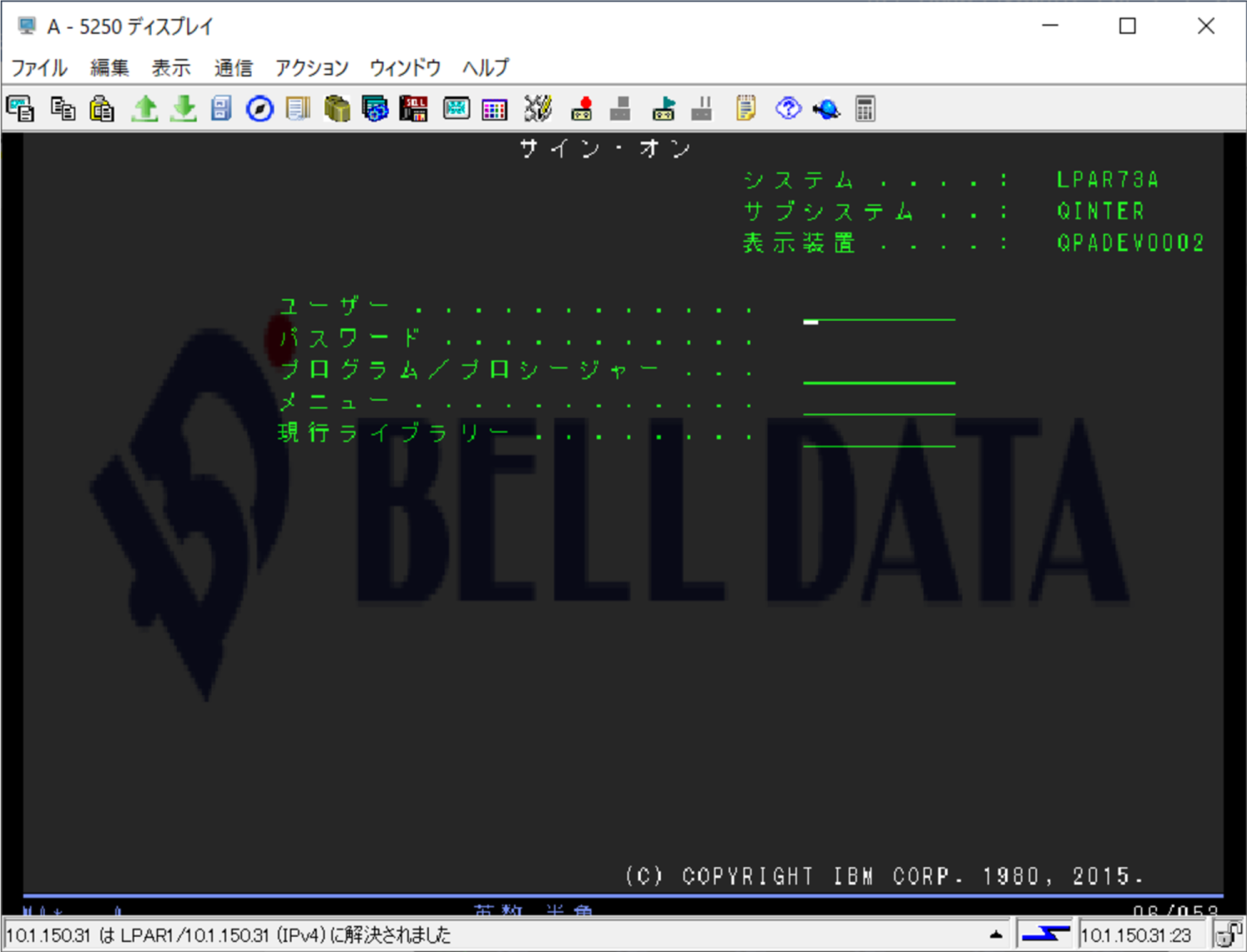
Task: Click the Print Screen toolbar icon
Action: tap(20, 109)
